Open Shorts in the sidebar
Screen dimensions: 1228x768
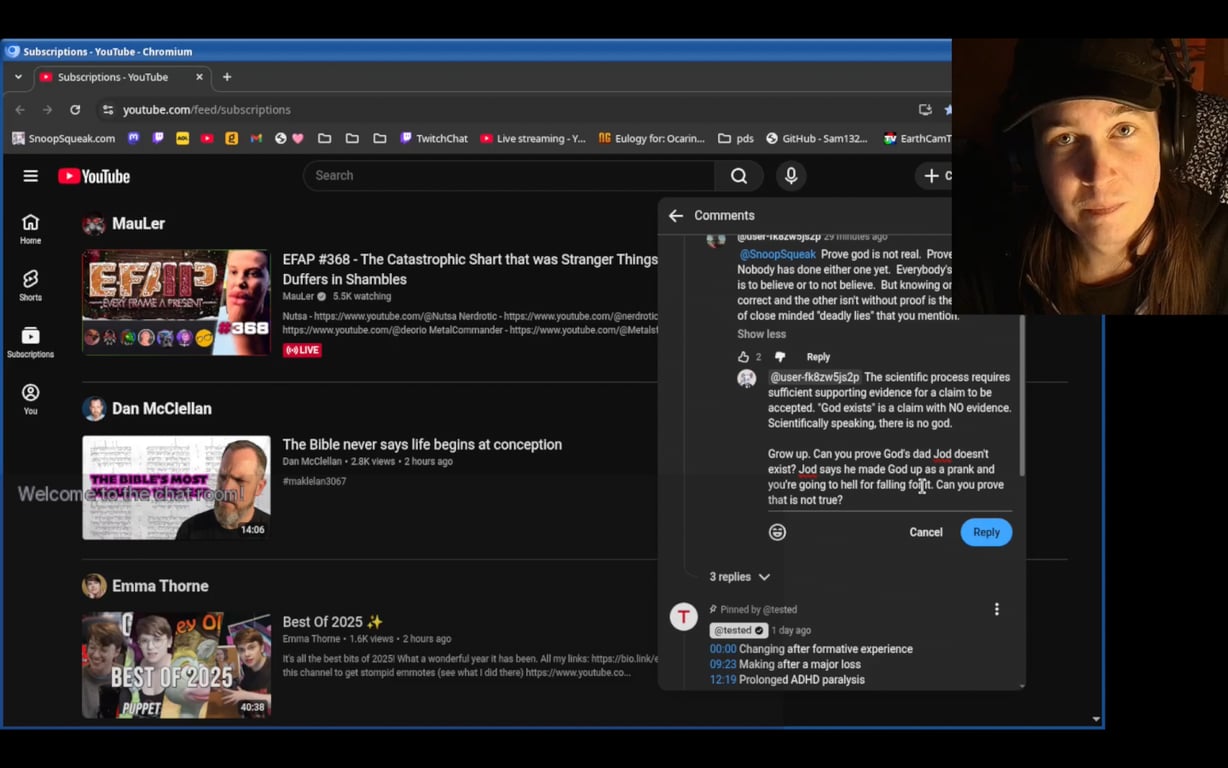[31, 285]
